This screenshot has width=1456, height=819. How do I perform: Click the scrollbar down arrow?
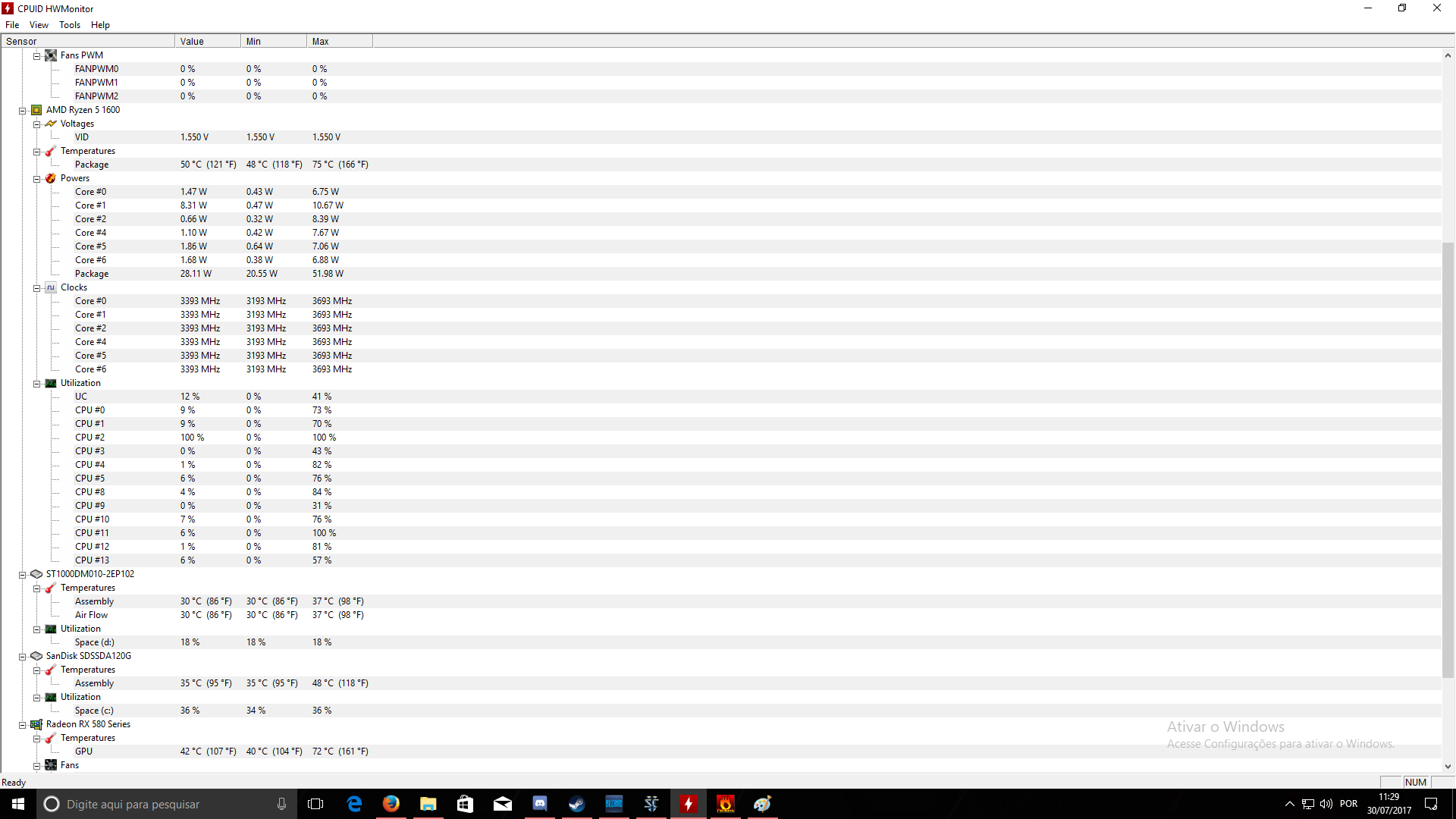point(1448,766)
